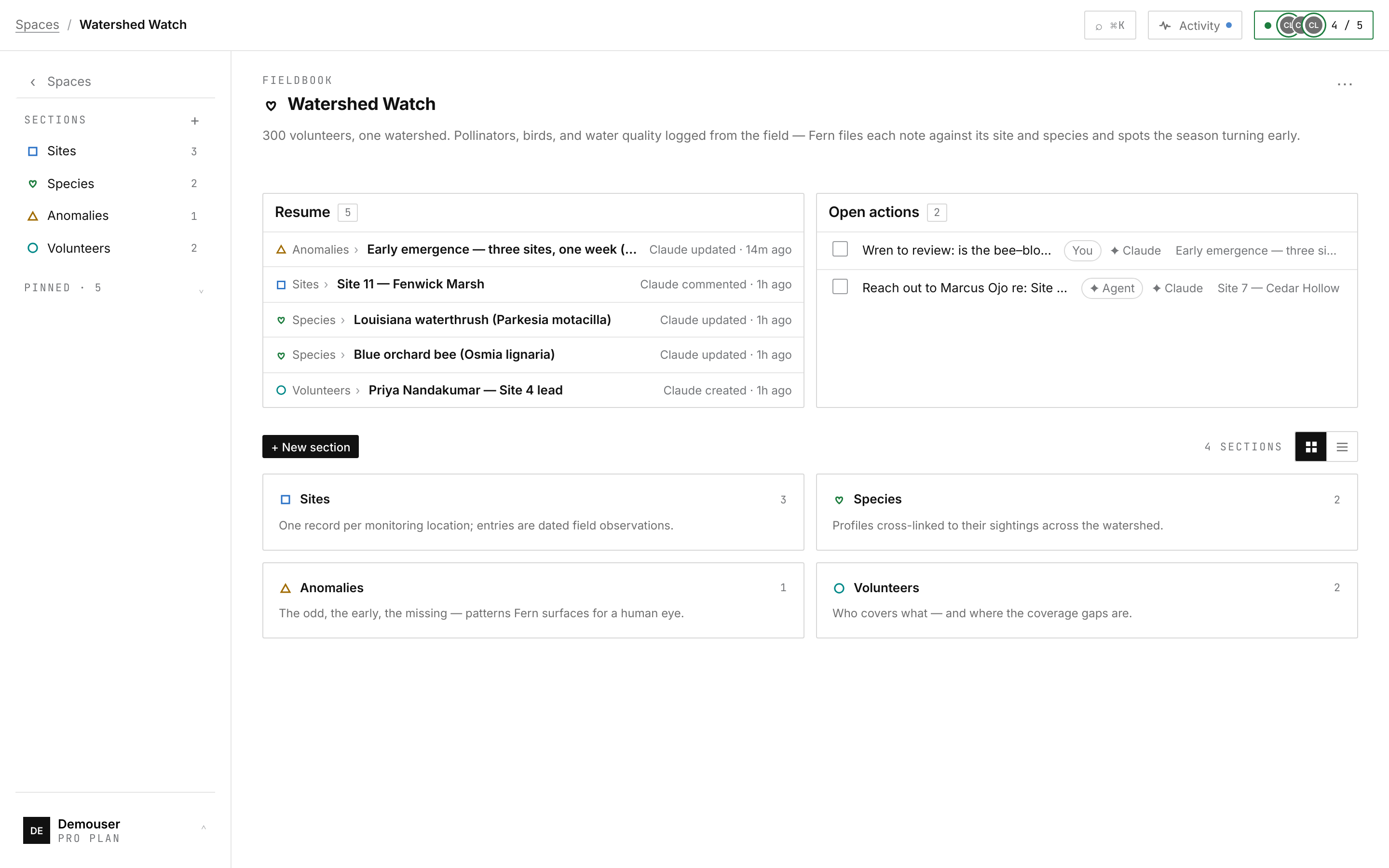Click the New section button

click(x=311, y=447)
